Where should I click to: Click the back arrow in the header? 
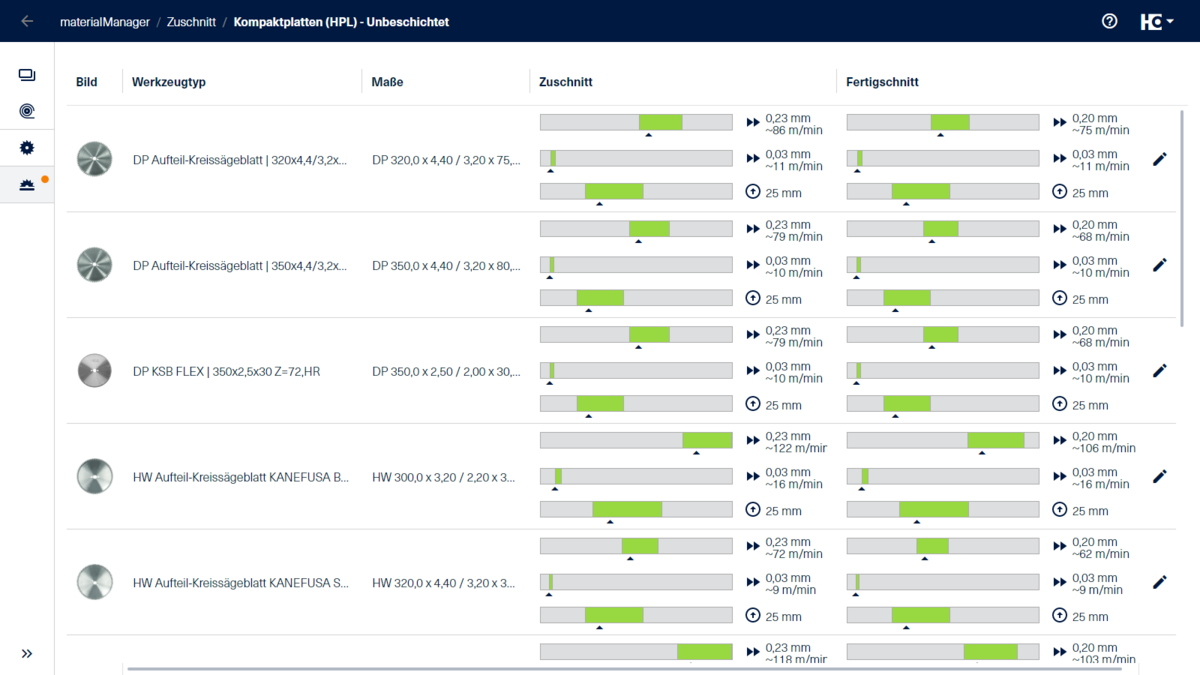tap(27, 21)
